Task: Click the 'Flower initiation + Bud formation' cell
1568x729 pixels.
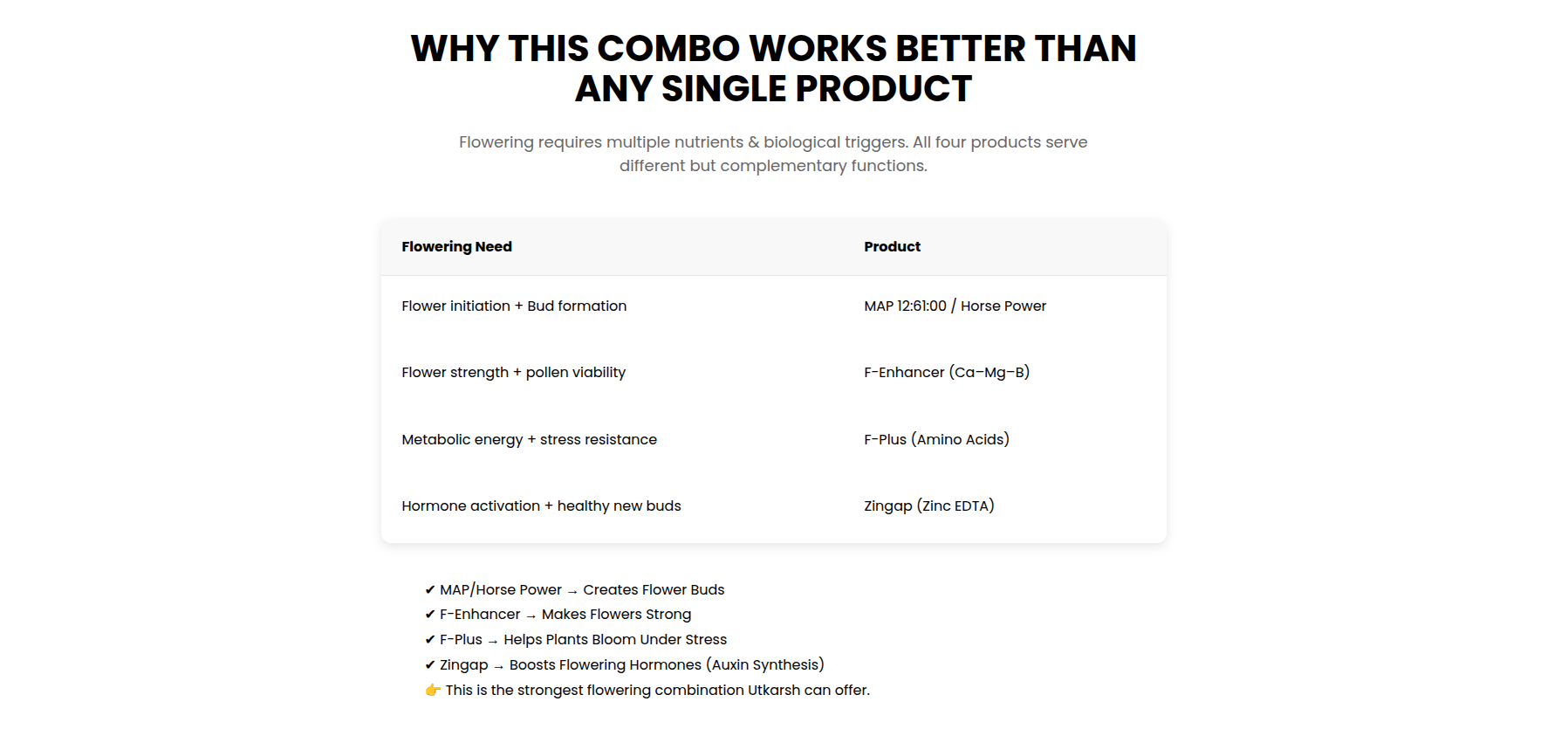Action: click(x=514, y=306)
